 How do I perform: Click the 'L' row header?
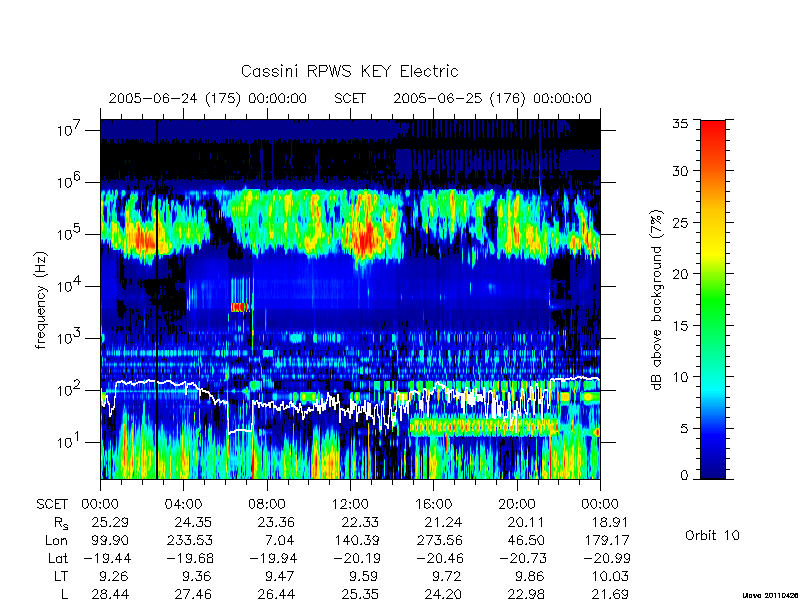tap(65, 594)
